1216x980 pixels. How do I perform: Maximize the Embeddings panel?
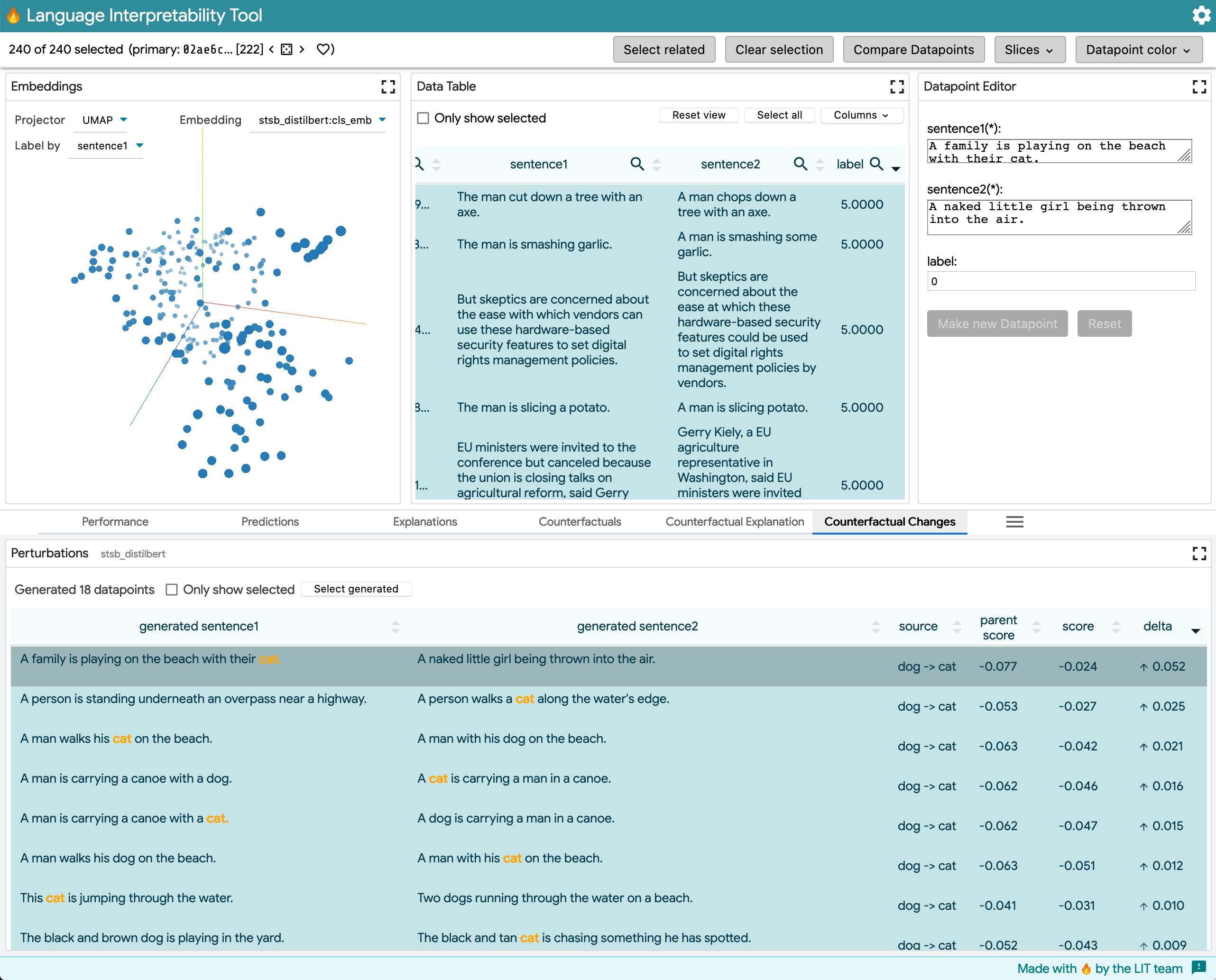click(x=387, y=86)
